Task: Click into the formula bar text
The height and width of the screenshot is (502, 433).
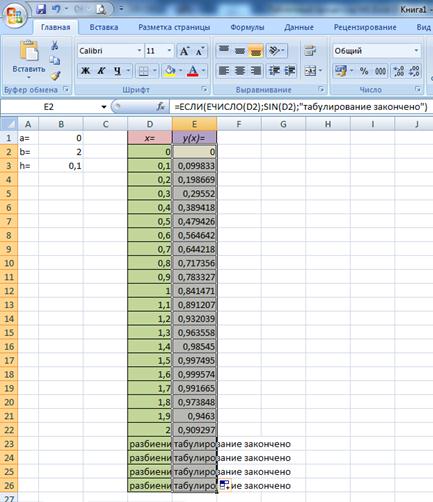Action: tap(301, 107)
